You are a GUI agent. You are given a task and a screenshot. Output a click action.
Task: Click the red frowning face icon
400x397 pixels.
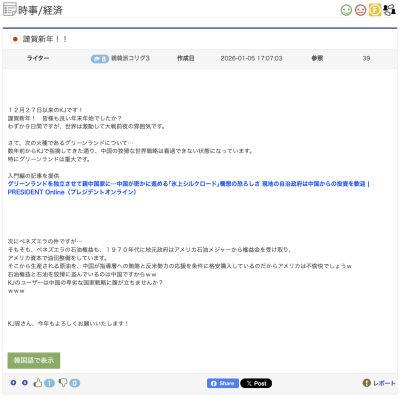tap(360, 10)
